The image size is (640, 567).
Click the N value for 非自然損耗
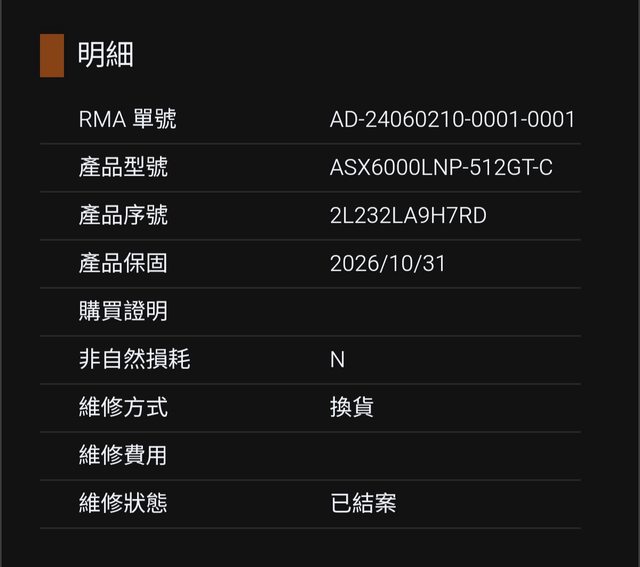[337, 360]
